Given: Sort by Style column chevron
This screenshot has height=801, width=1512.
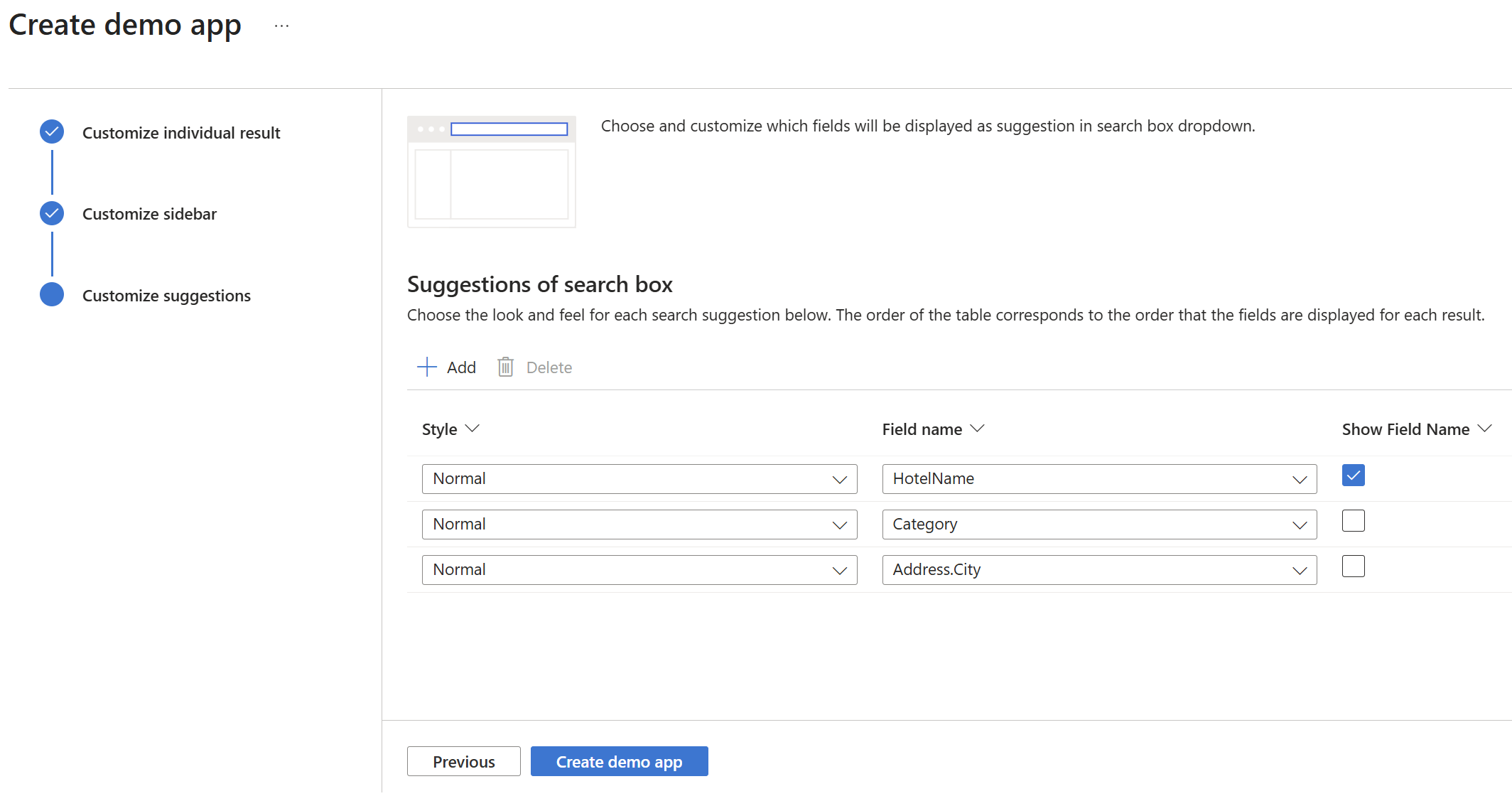Looking at the screenshot, I should coord(472,429).
